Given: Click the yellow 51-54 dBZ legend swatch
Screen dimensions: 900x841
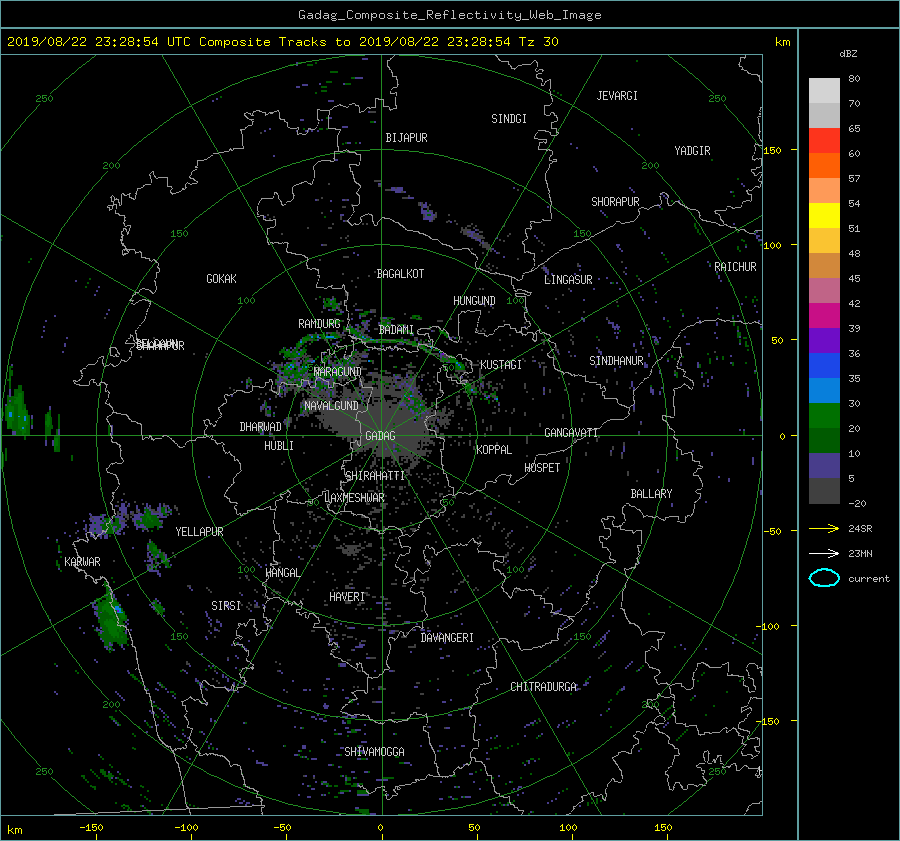Looking at the screenshot, I should (824, 216).
